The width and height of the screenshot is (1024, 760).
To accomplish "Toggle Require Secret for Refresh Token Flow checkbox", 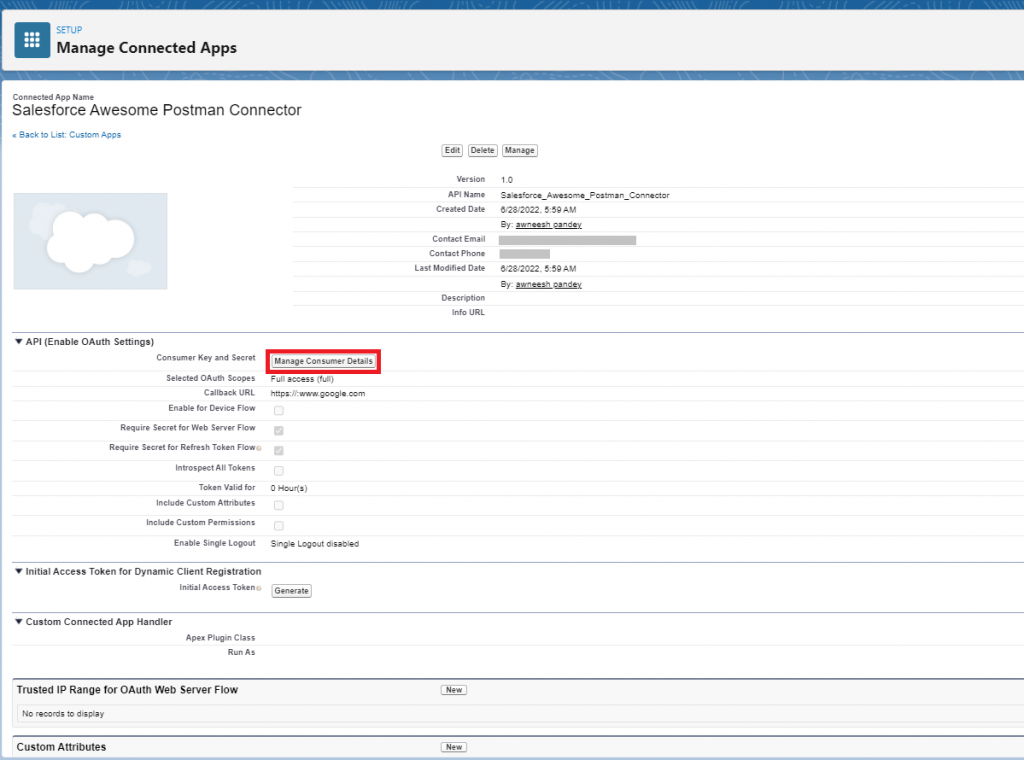I will click(x=279, y=451).
